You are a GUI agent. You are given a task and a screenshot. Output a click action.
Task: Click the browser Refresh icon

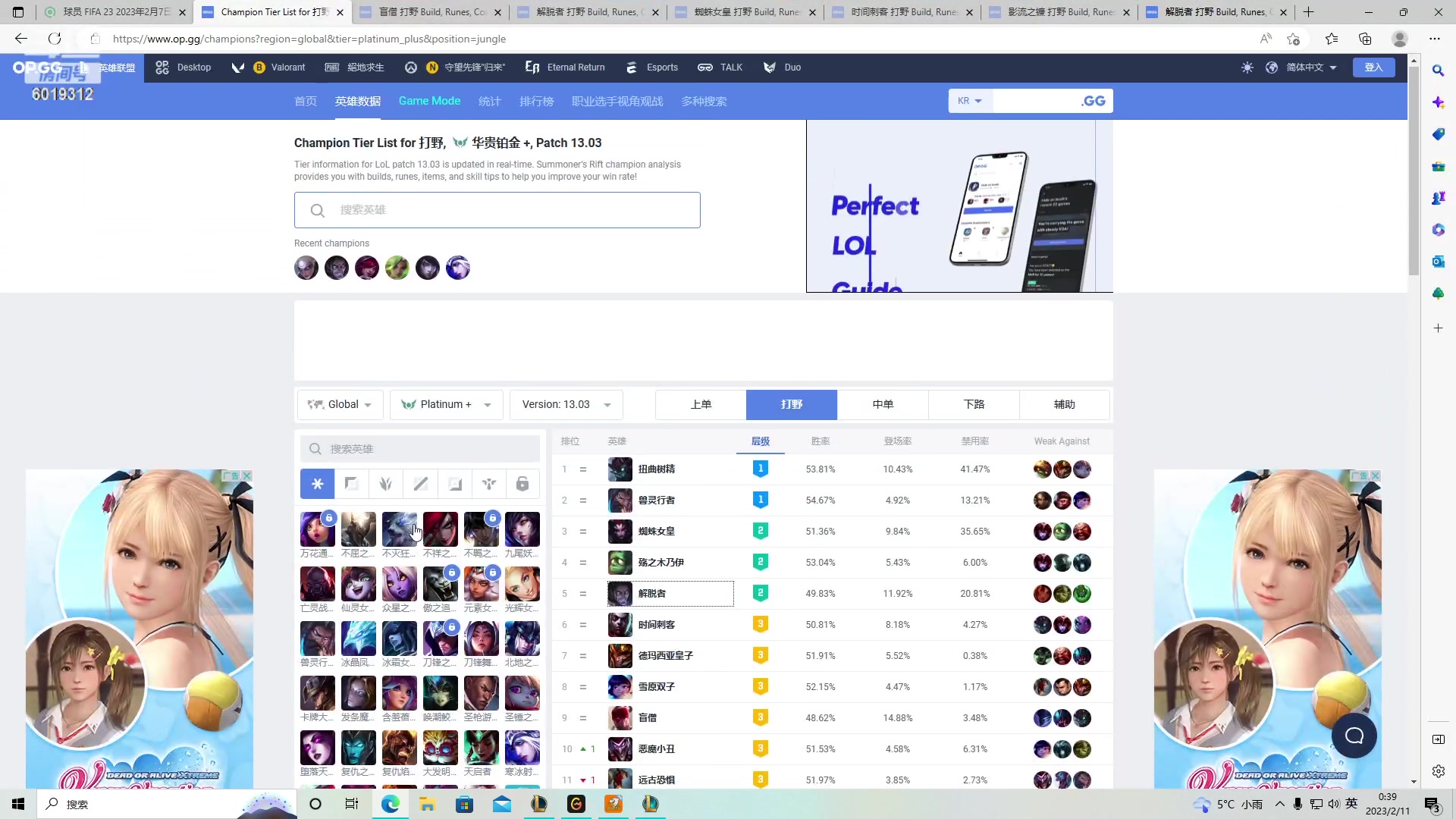(x=55, y=39)
